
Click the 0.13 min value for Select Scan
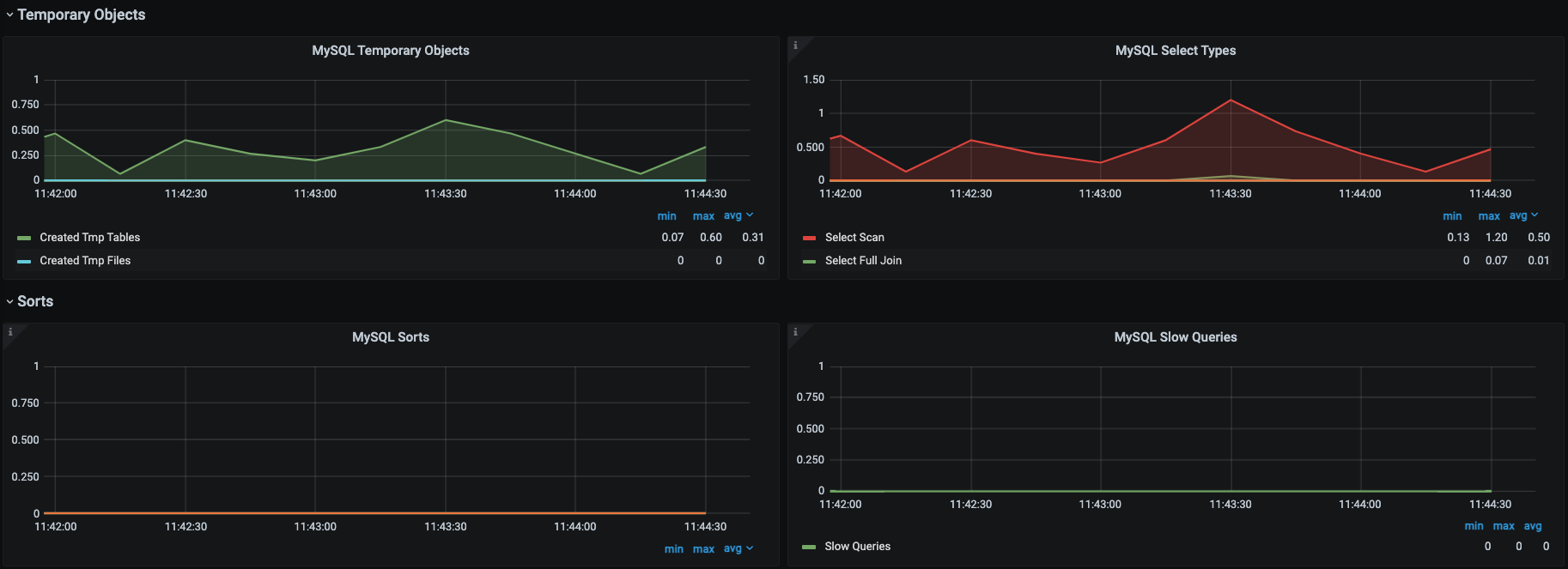tap(1458, 238)
